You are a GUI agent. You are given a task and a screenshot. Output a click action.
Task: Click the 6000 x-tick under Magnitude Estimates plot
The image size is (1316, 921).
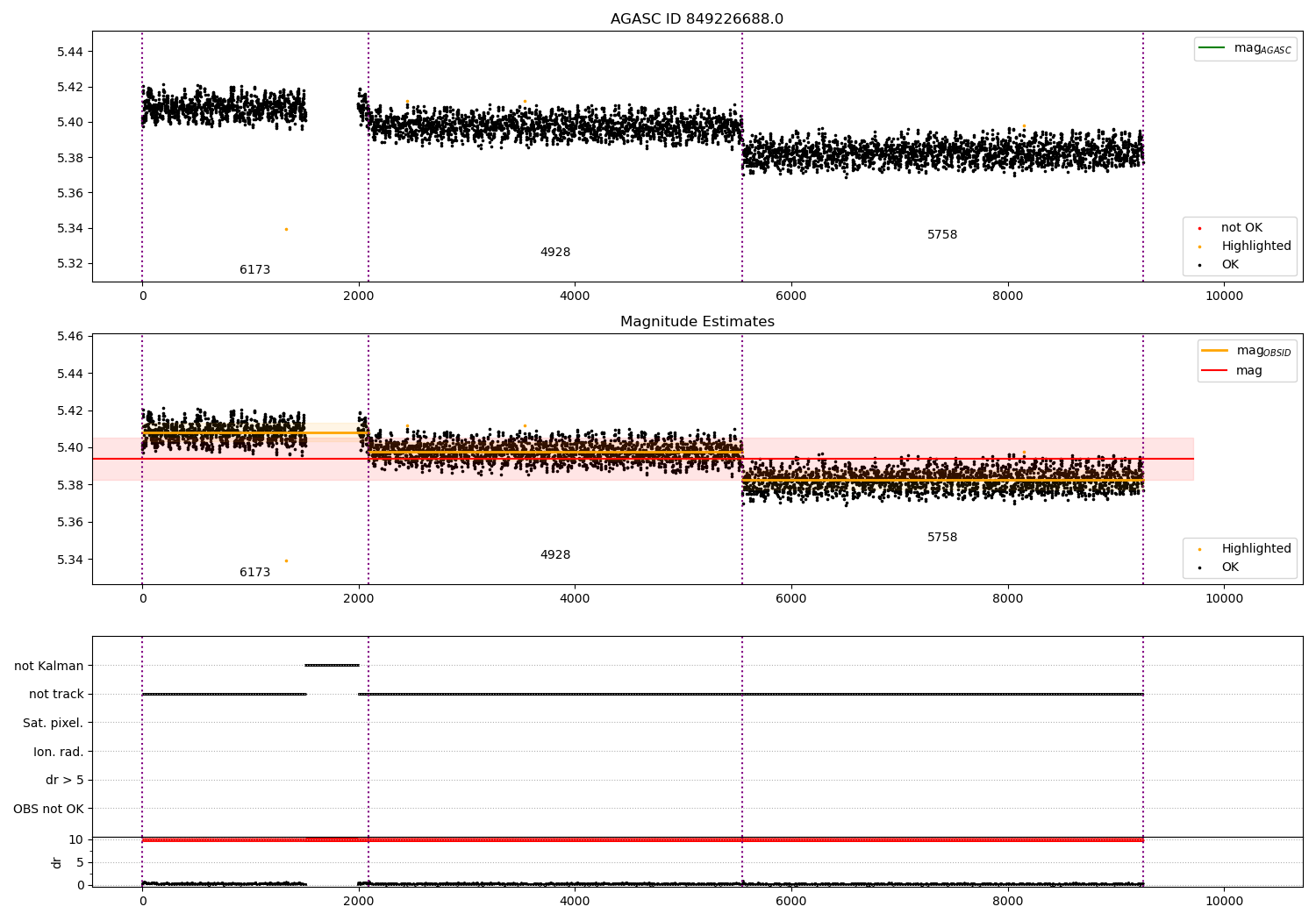[791, 598]
